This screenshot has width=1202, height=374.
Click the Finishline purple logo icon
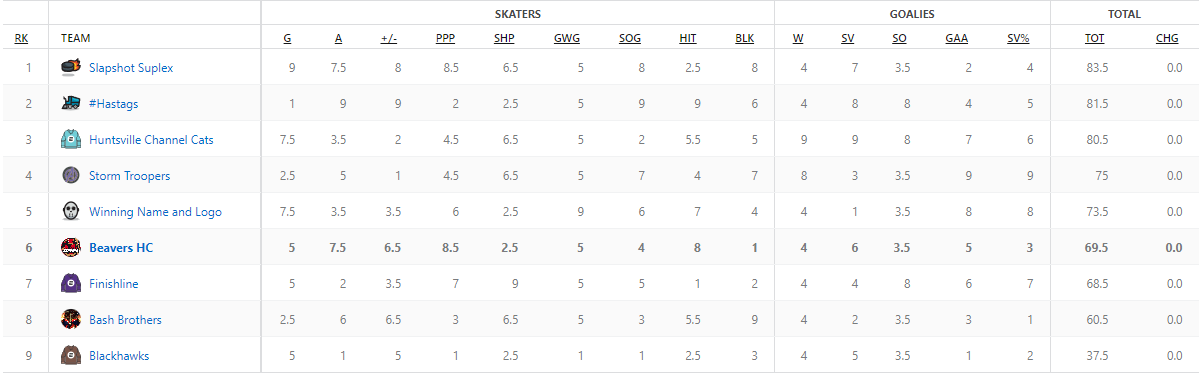point(70,284)
